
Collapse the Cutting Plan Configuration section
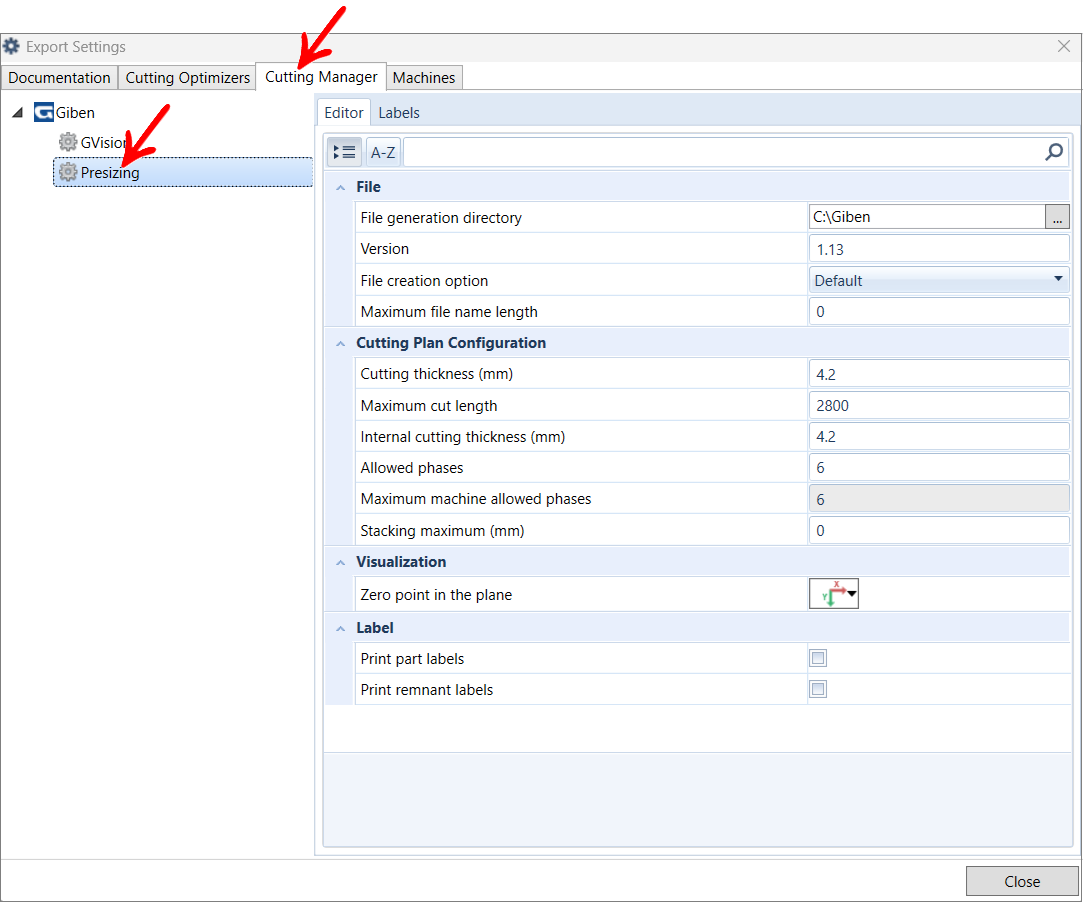tap(340, 344)
